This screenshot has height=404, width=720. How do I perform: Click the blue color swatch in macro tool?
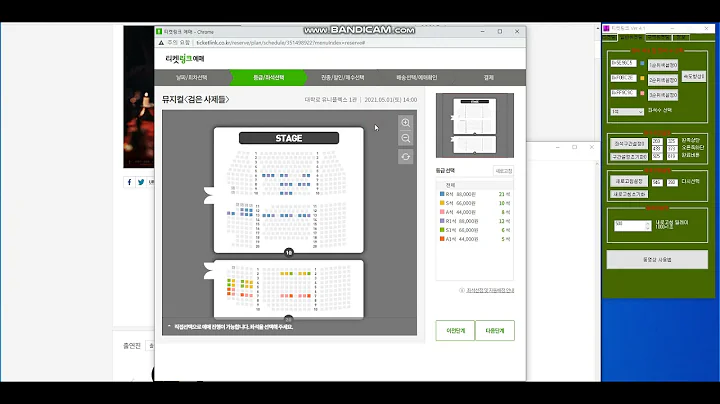[x=642, y=63]
